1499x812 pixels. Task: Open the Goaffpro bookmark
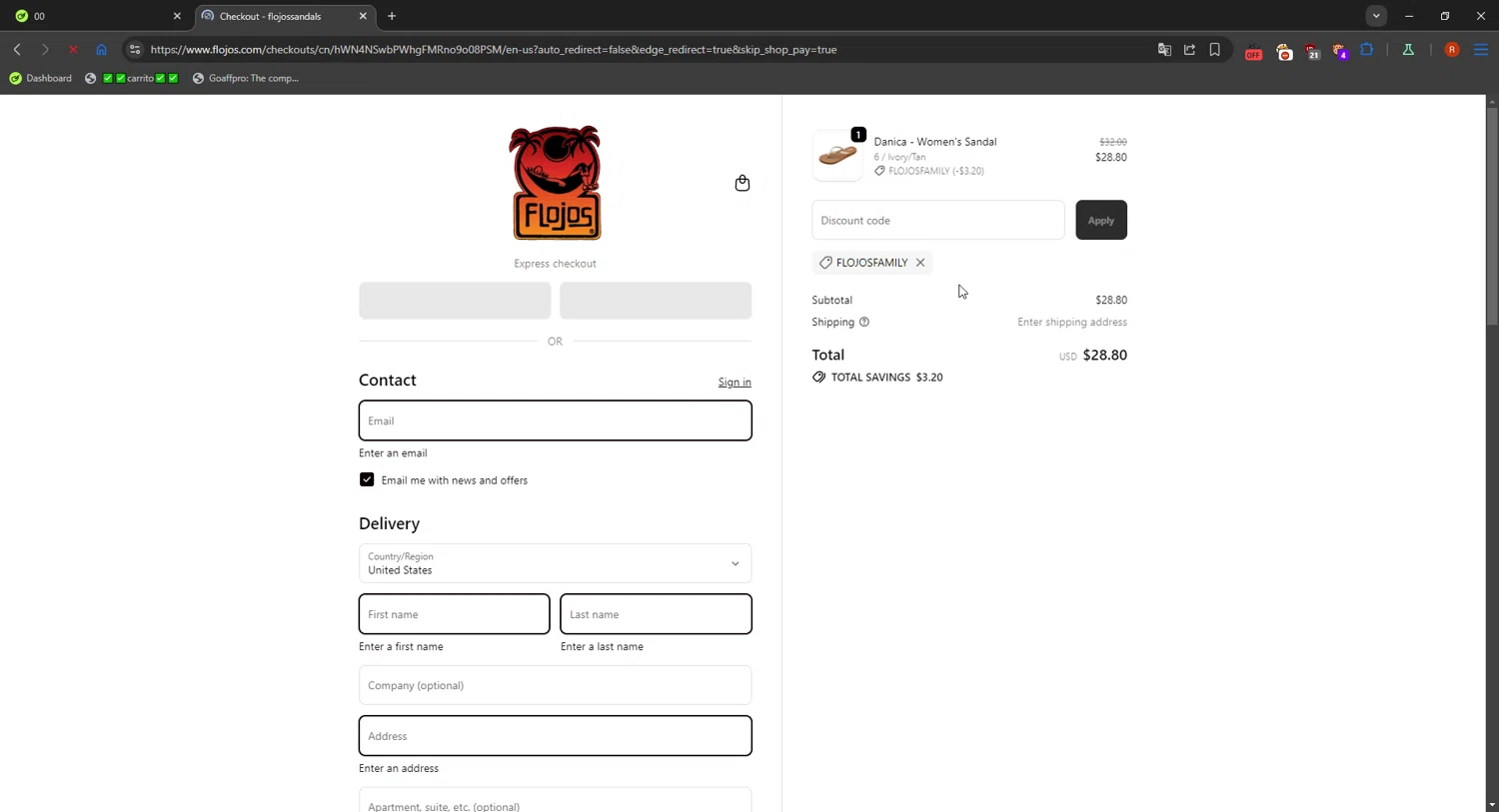[x=246, y=78]
